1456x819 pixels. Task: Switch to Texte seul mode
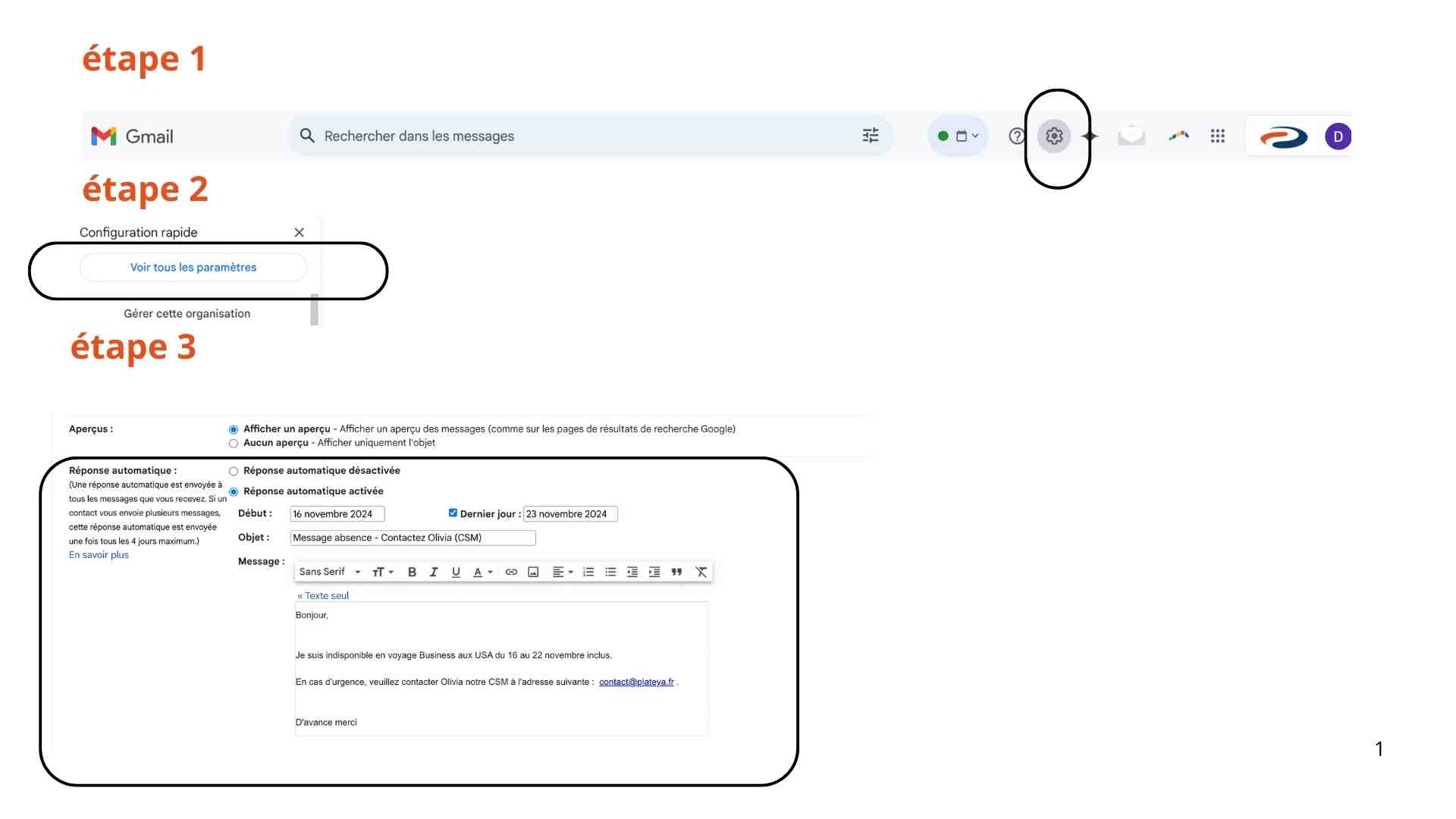coord(323,596)
